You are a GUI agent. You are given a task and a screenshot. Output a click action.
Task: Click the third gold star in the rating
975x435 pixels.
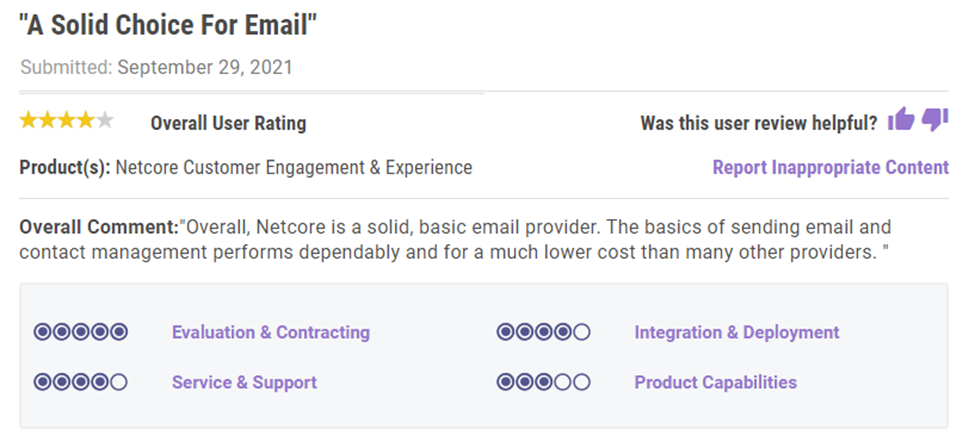[67, 120]
